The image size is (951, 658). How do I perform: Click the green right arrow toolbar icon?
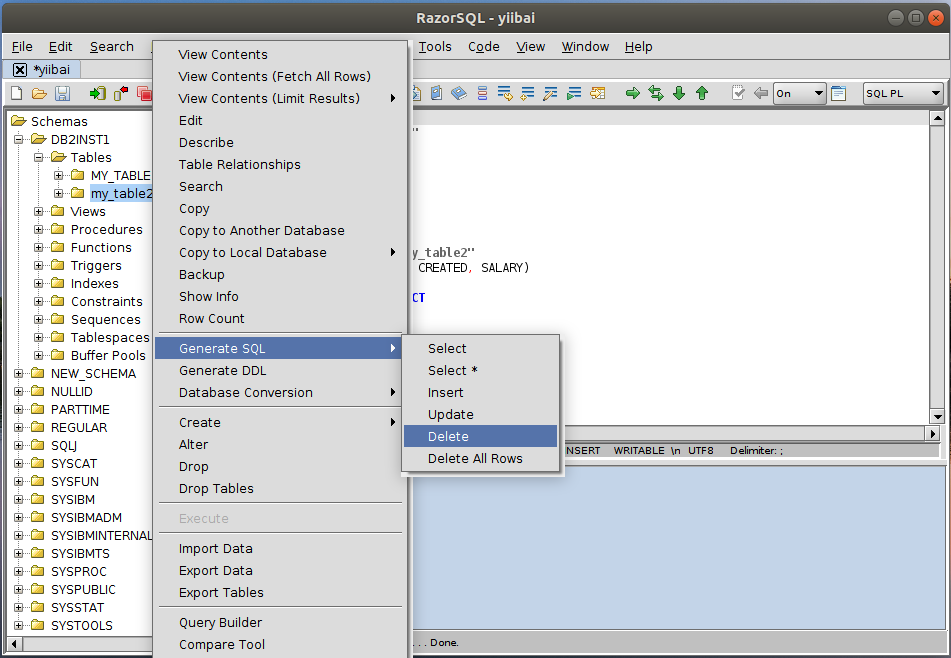633,93
